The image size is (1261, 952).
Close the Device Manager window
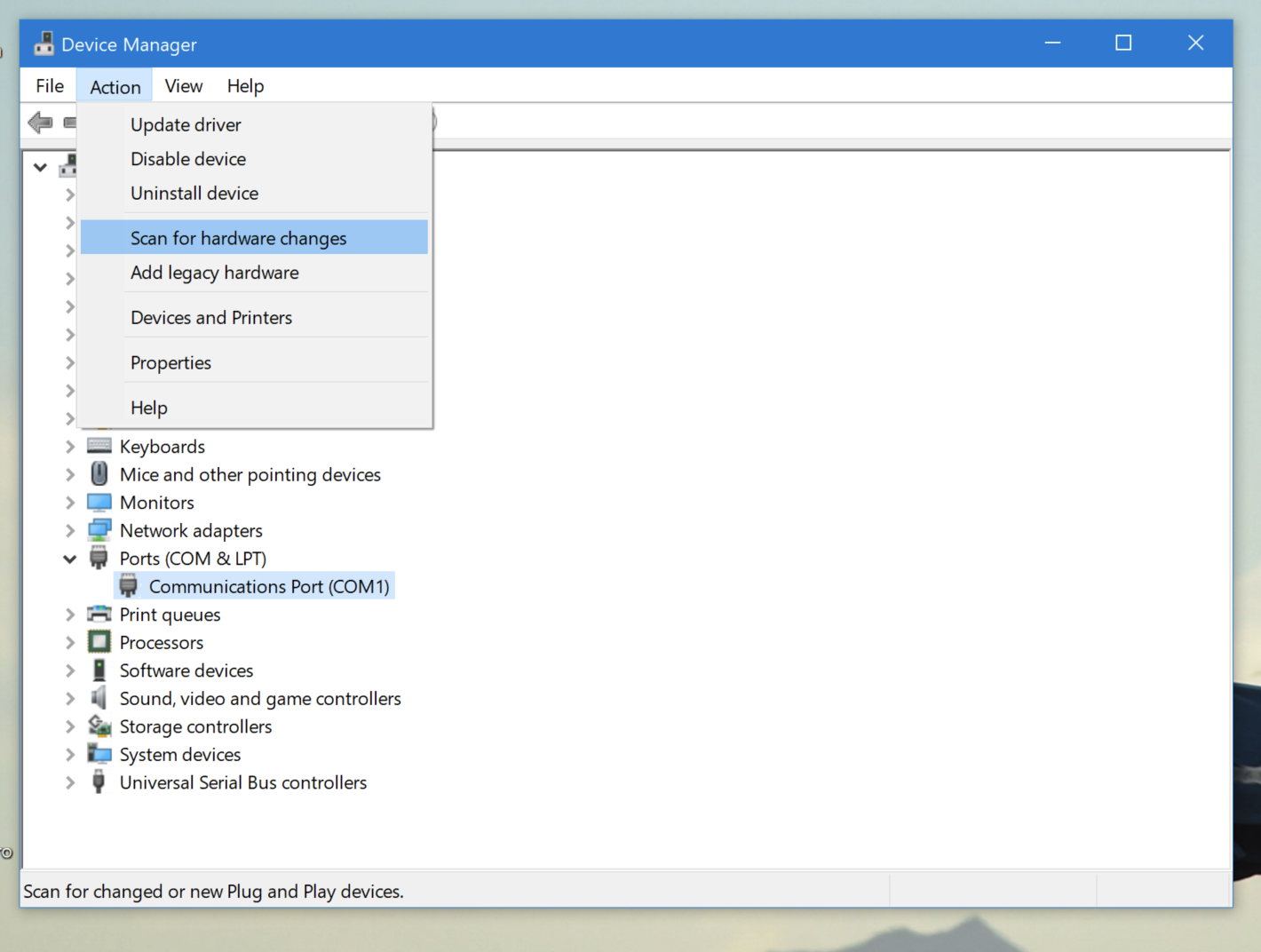click(1195, 43)
